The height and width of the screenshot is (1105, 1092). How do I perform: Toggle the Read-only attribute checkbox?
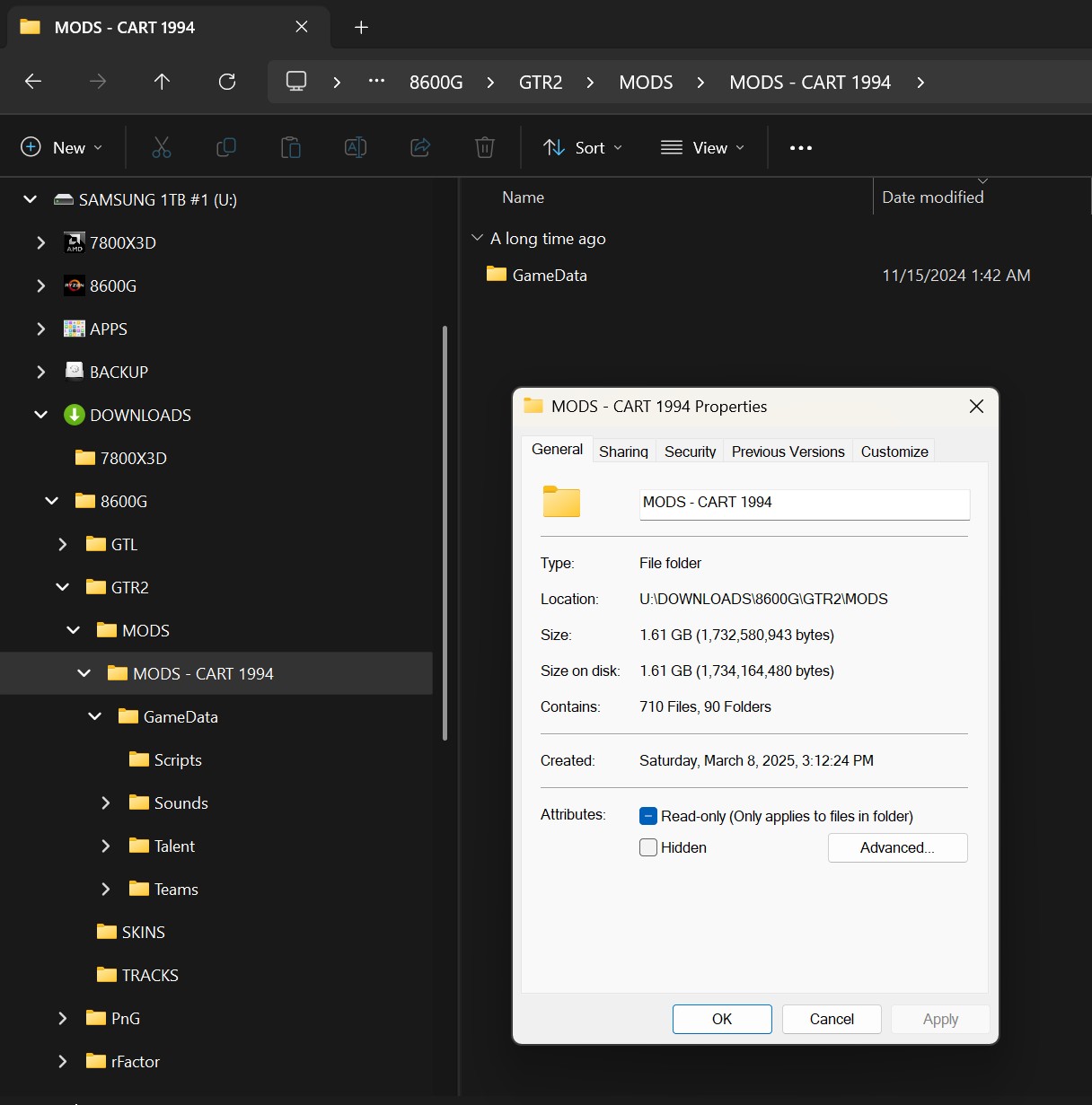pos(648,816)
